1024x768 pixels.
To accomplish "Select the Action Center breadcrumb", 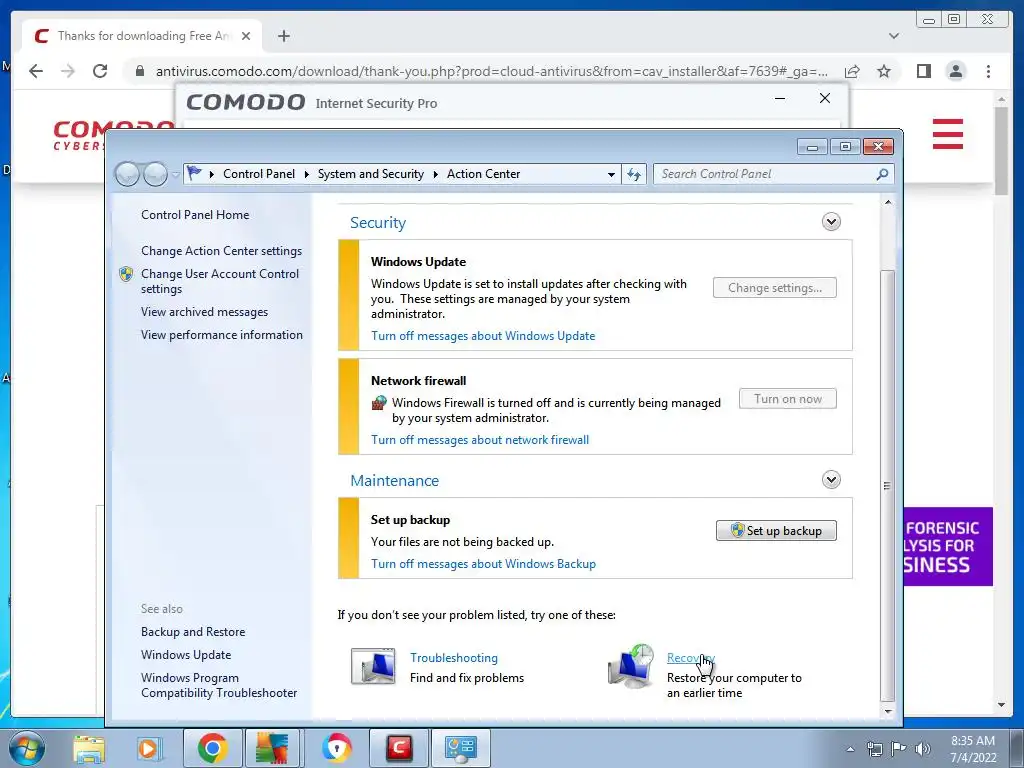I will tap(483, 174).
